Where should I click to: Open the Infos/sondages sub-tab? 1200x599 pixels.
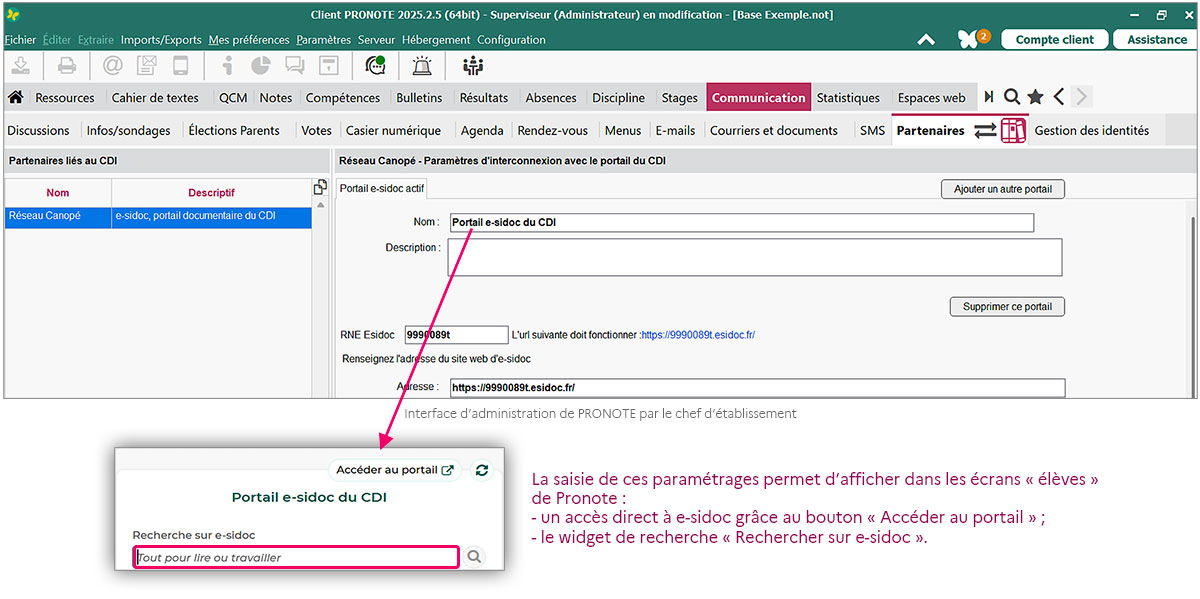129,130
